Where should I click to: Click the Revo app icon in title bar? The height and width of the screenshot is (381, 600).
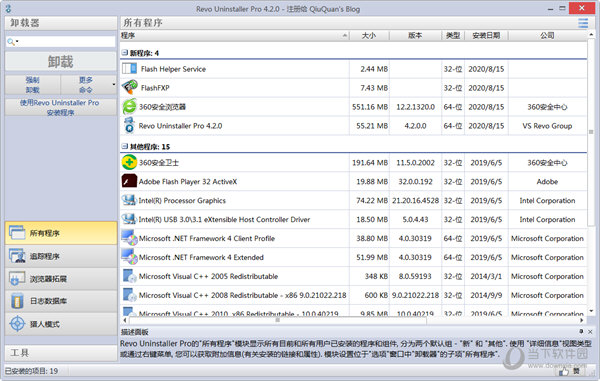pos(8,8)
